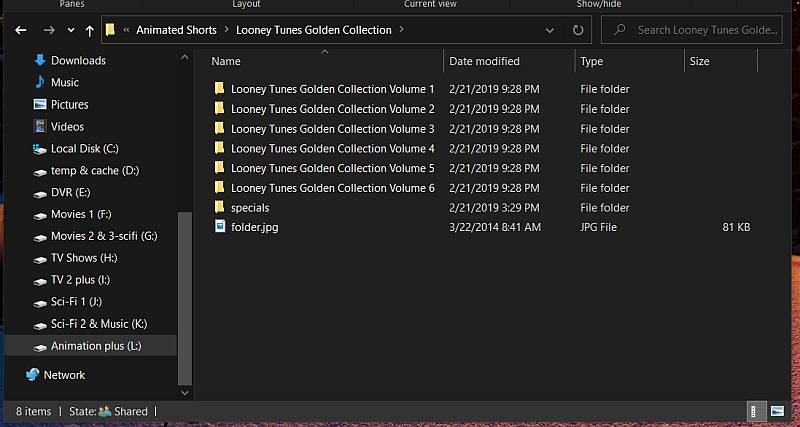
Task: Click Local Disk (C:) drive icon
Action: click(40, 149)
